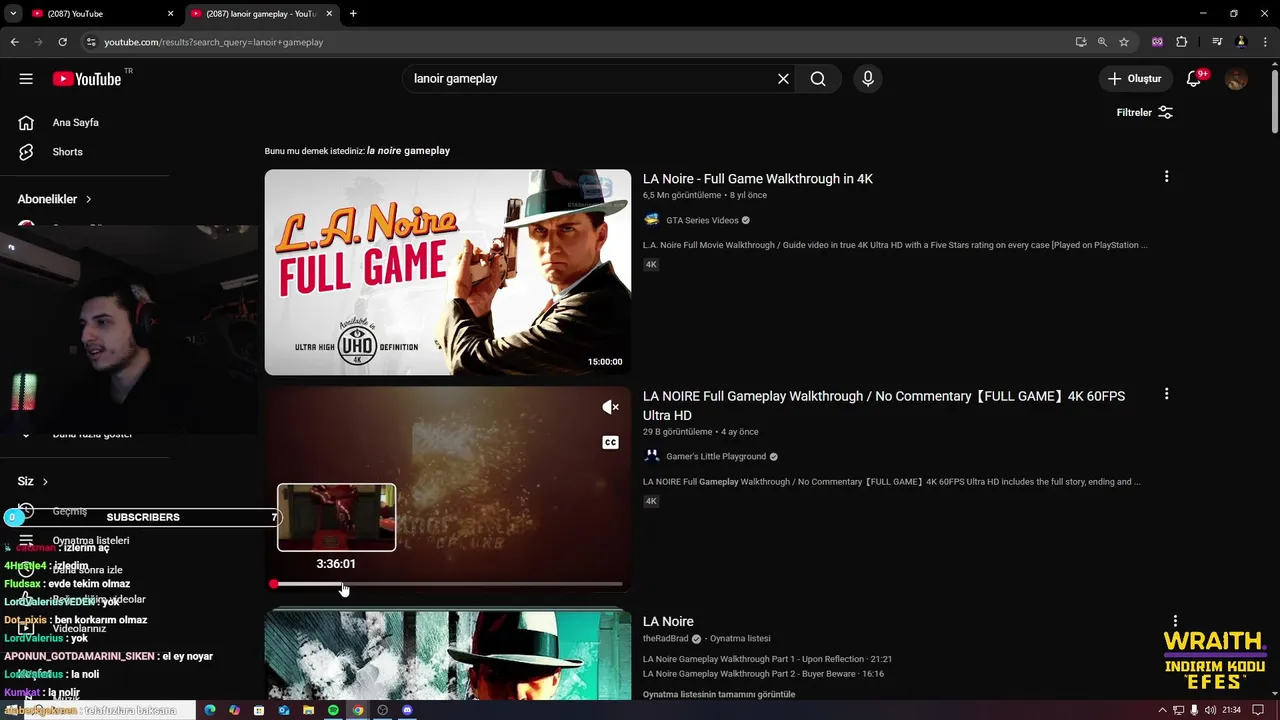The width and height of the screenshot is (1280, 720).
Task: Open the YouTube hamburger guide menu
Action: coord(26,79)
